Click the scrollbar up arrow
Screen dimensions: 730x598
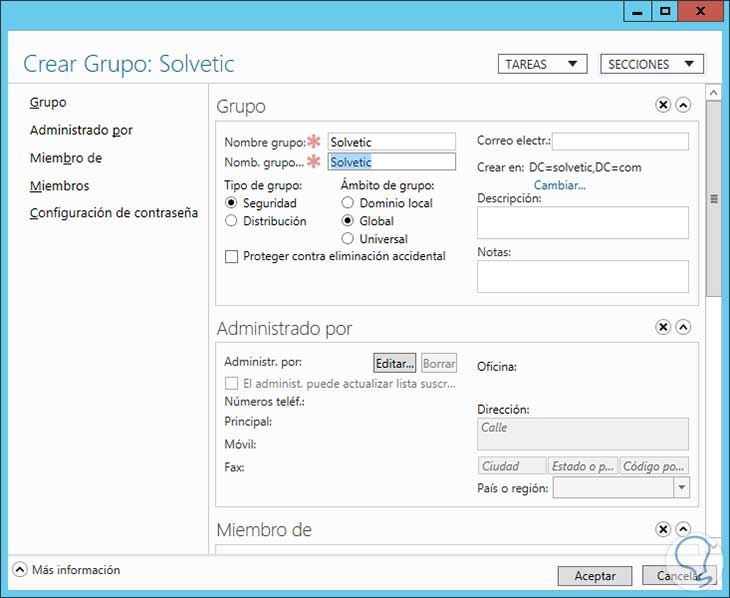(713, 93)
